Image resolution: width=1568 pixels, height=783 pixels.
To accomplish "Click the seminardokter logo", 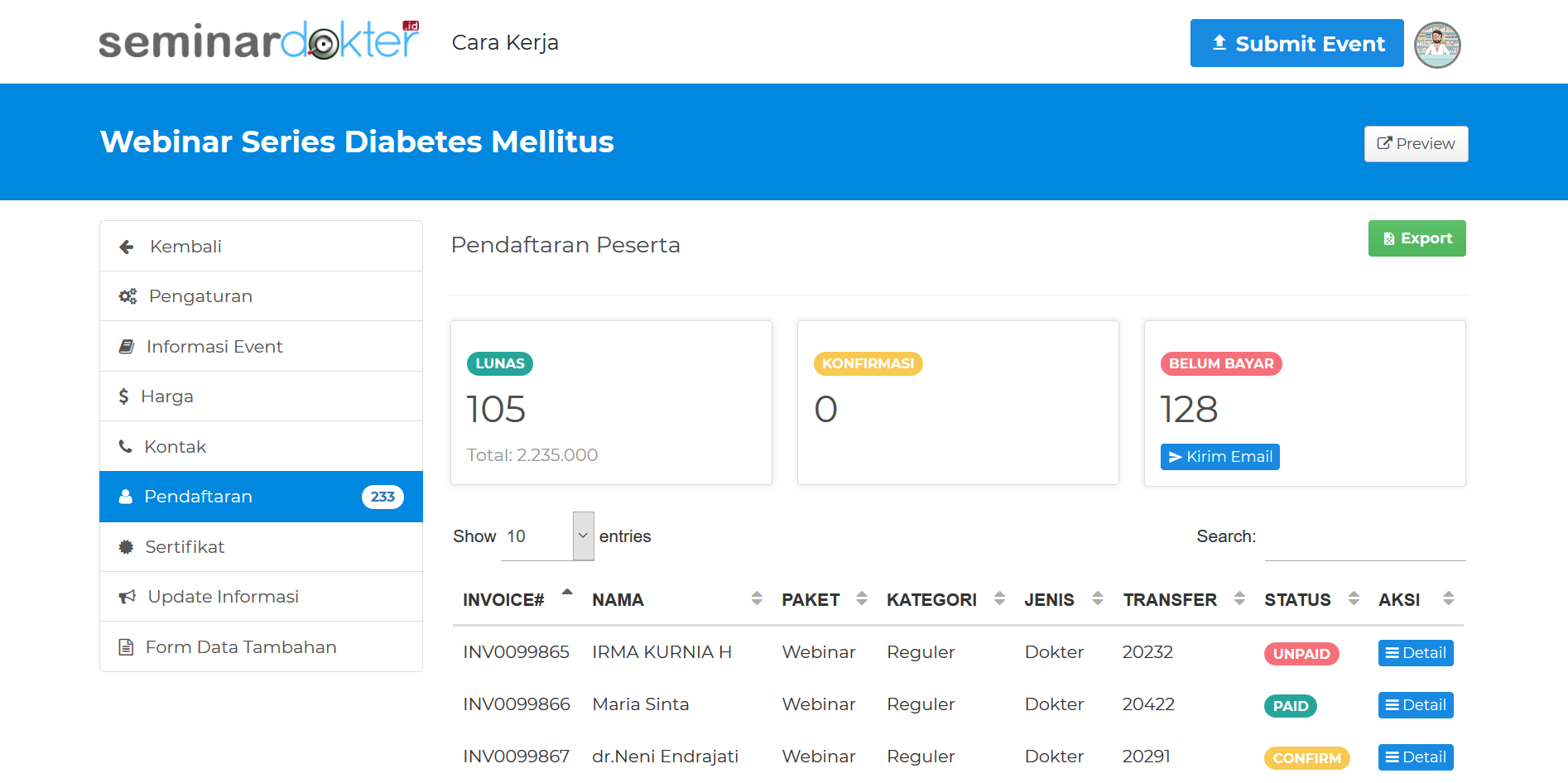I will [259, 41].
